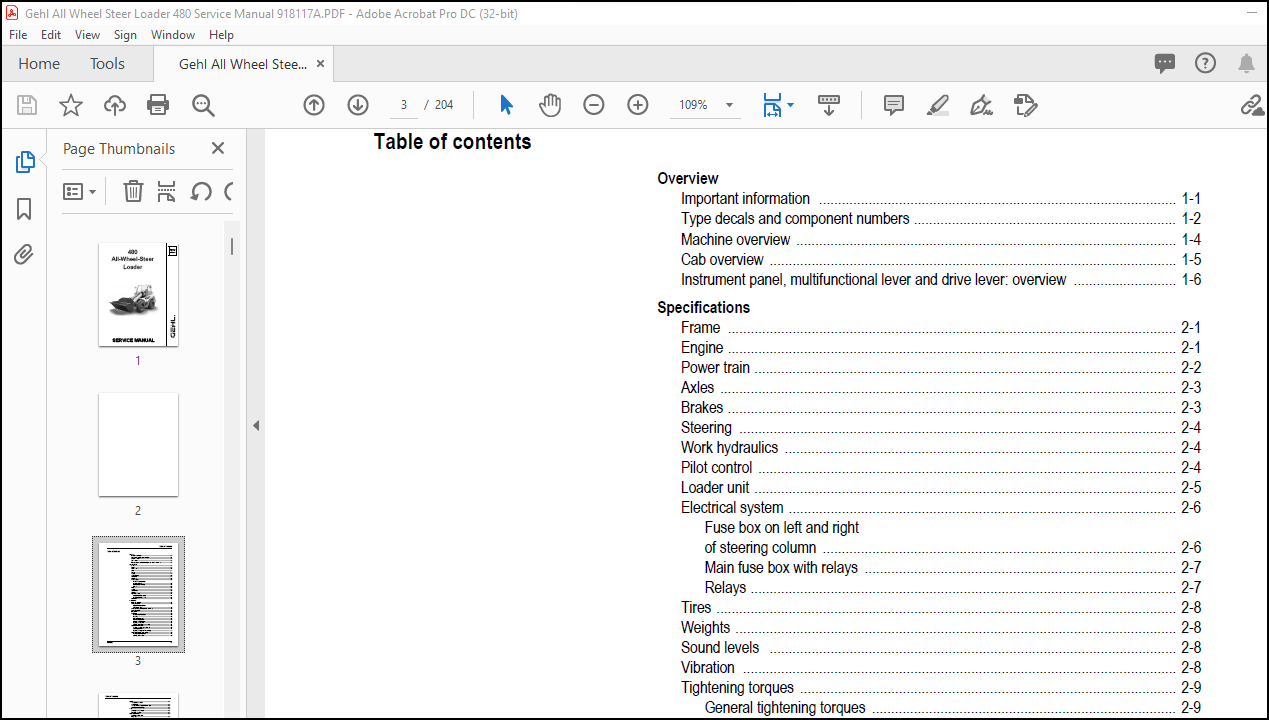Close the Gehl document tab

[321, 64]
